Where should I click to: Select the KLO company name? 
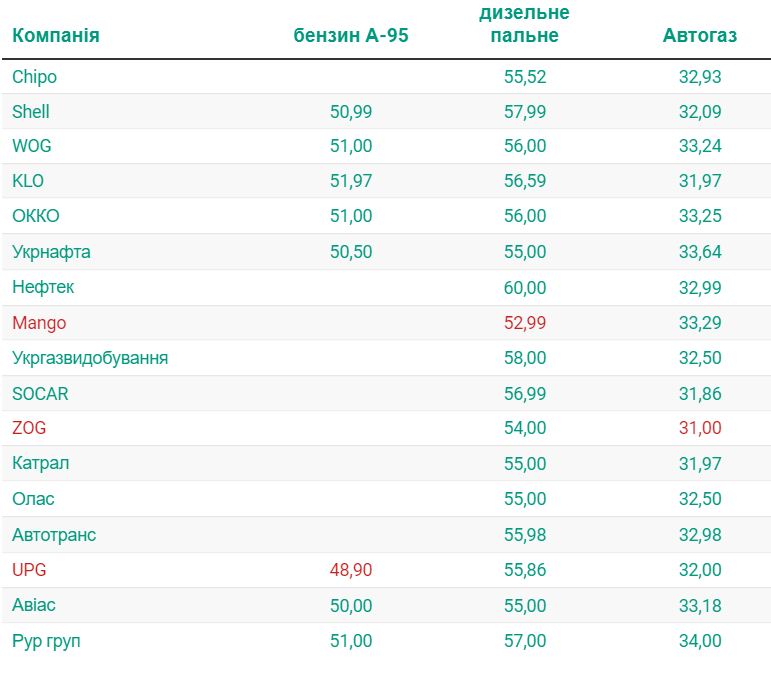click(x=28, y=181)
